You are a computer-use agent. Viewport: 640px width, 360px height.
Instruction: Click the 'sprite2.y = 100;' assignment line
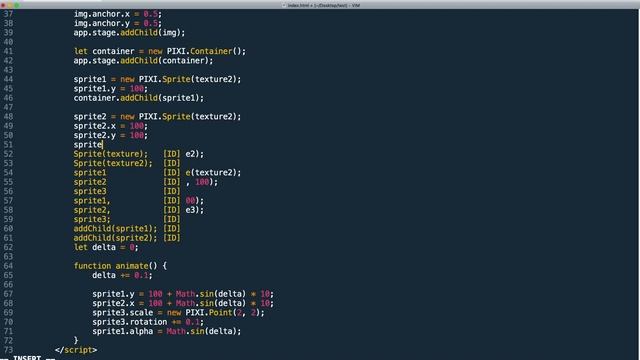[111, 135]
